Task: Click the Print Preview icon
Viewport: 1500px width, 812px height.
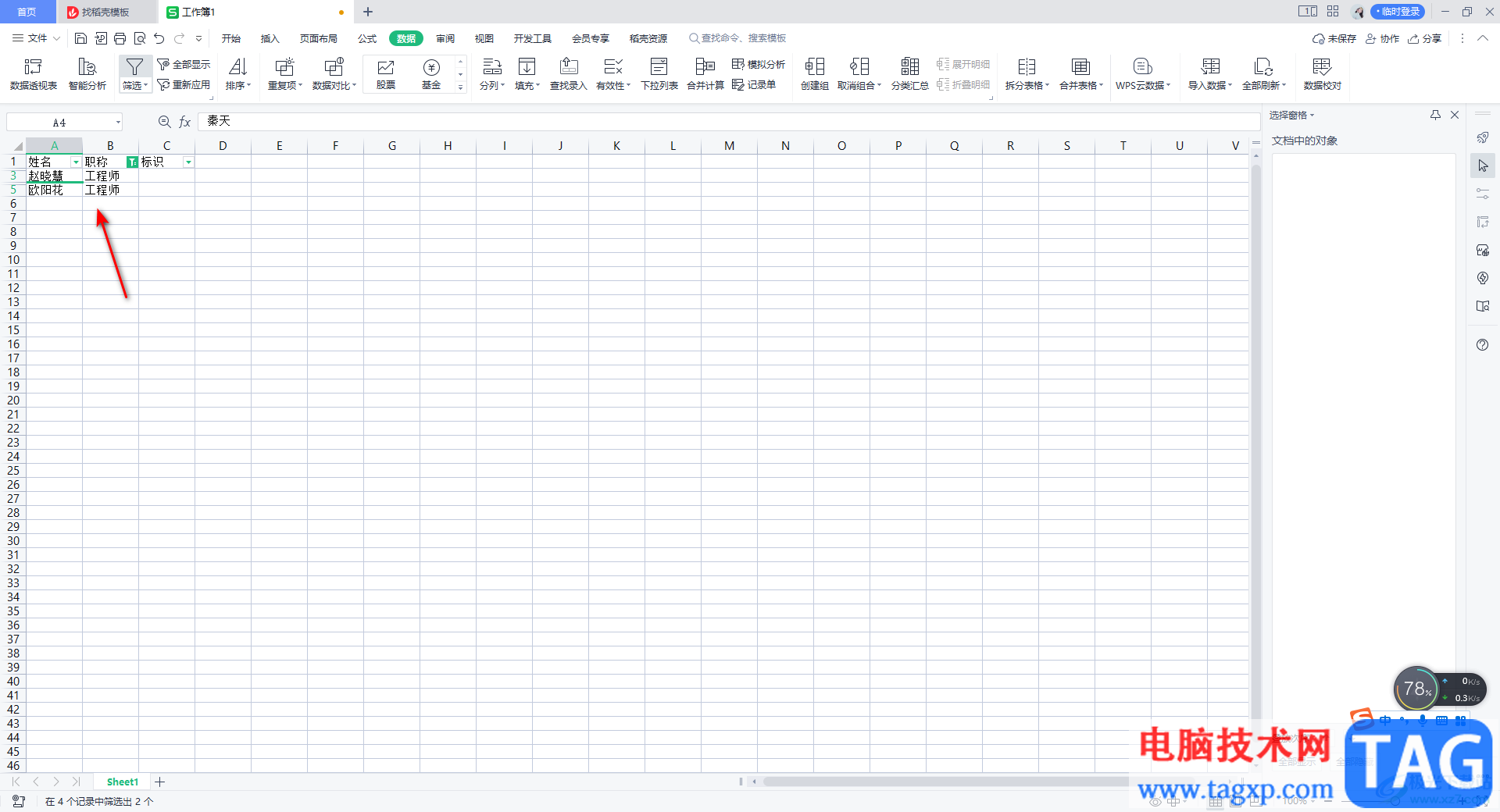Action: click(x=140, y=38)
